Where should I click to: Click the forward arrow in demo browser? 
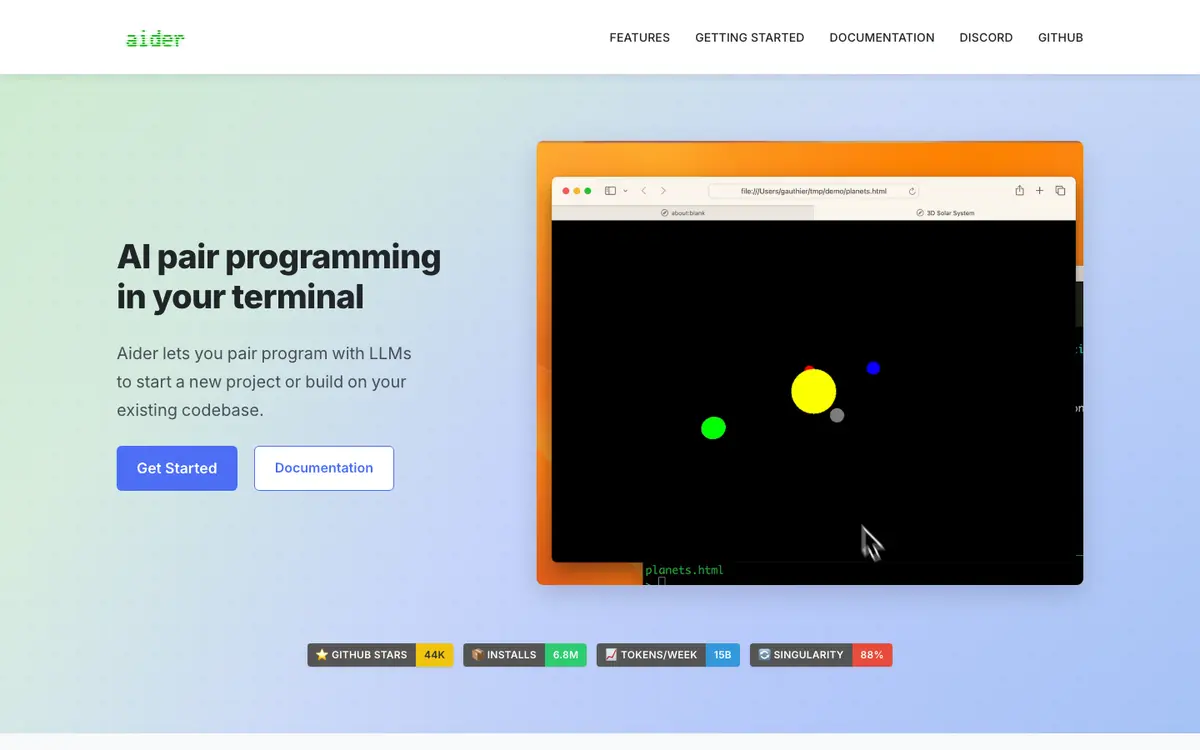click(663, 191)
